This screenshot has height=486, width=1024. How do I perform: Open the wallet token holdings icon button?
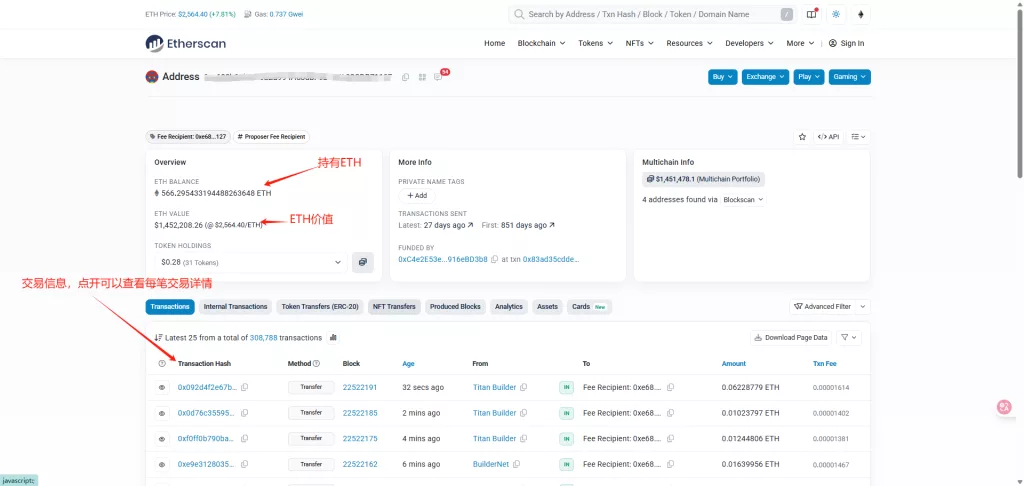[362, 262]
